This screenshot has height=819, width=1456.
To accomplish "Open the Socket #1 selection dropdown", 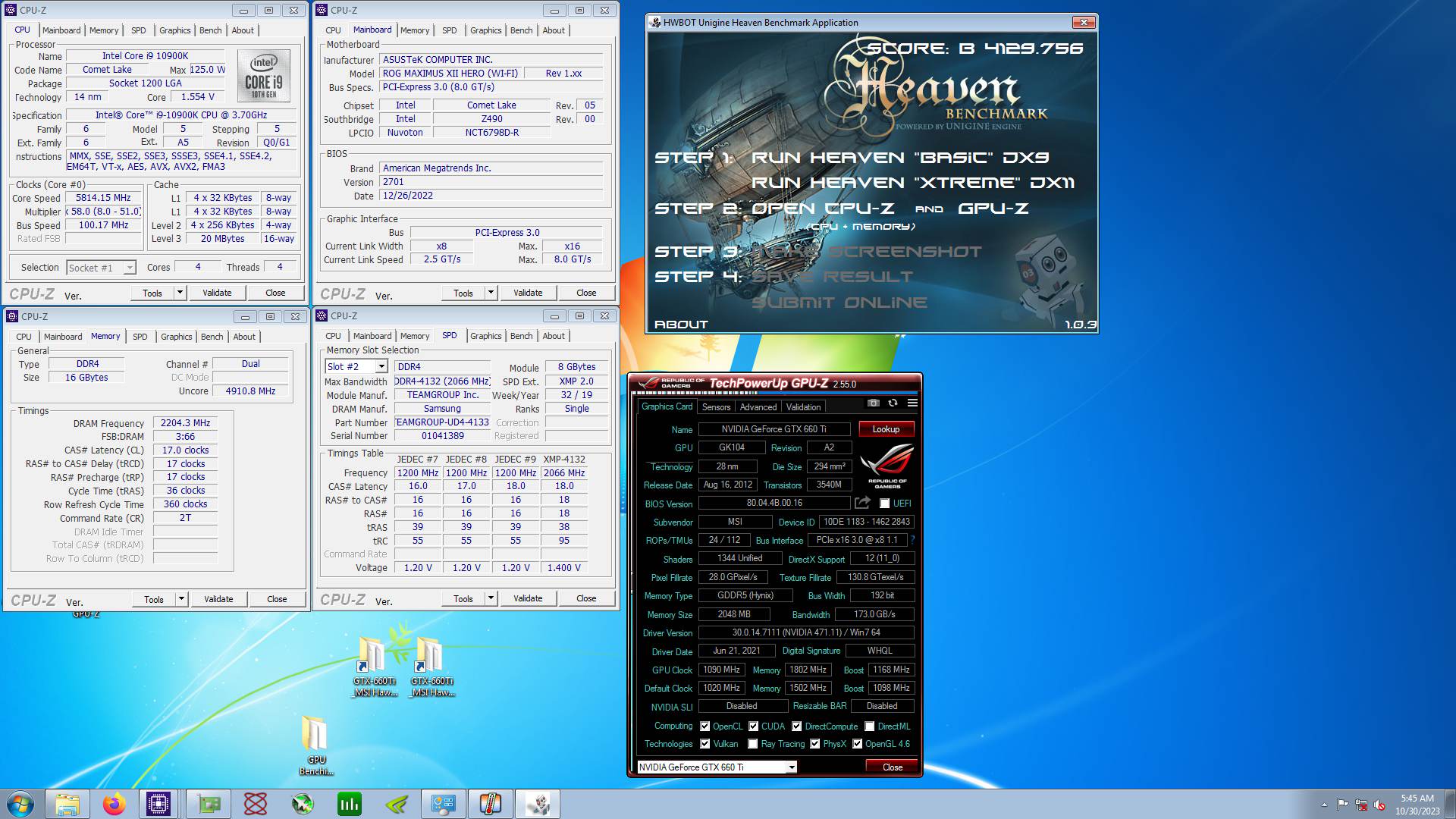I will 130,268.
